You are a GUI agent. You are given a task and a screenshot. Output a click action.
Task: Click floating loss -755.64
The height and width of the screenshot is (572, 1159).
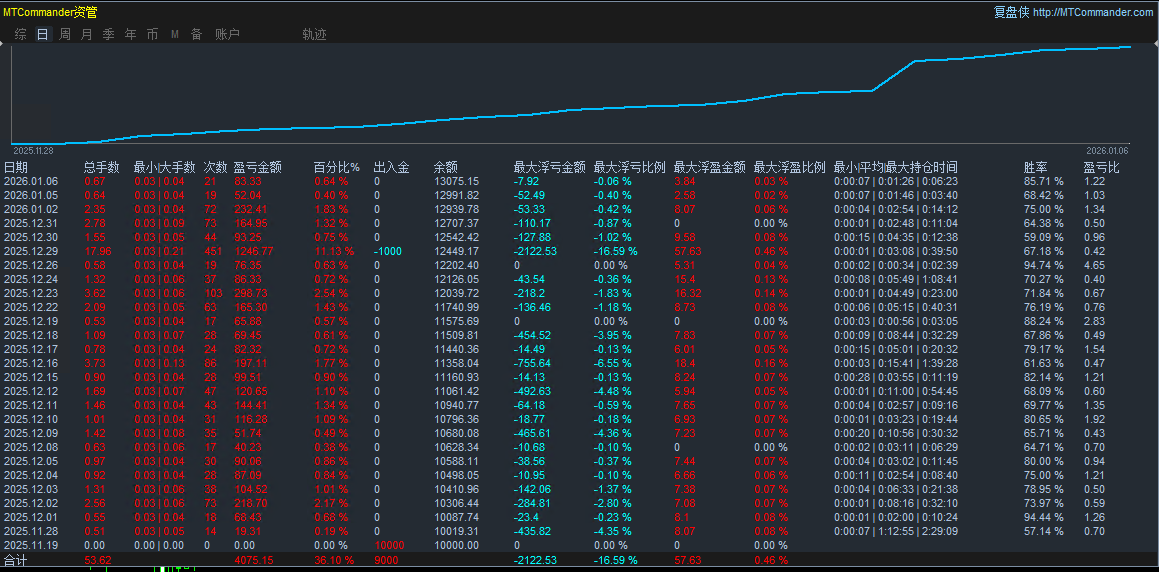pos(534,364)
